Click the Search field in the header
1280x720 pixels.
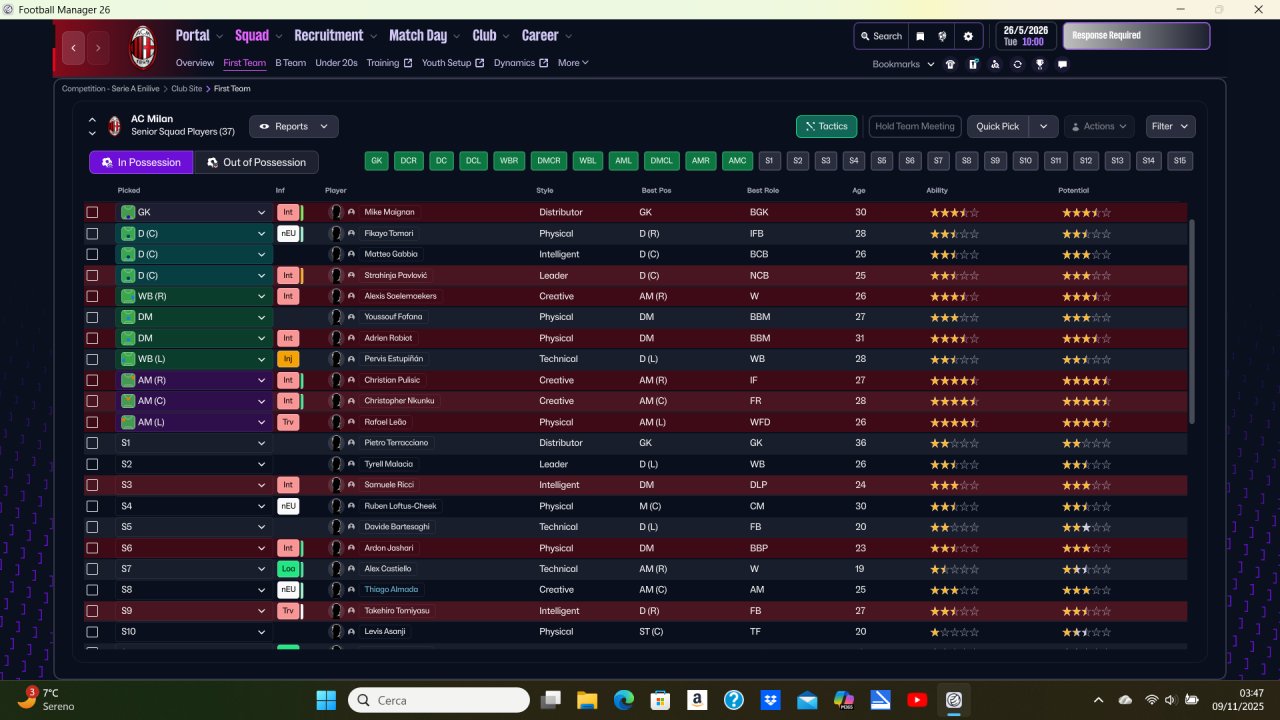tap(880, 36)
